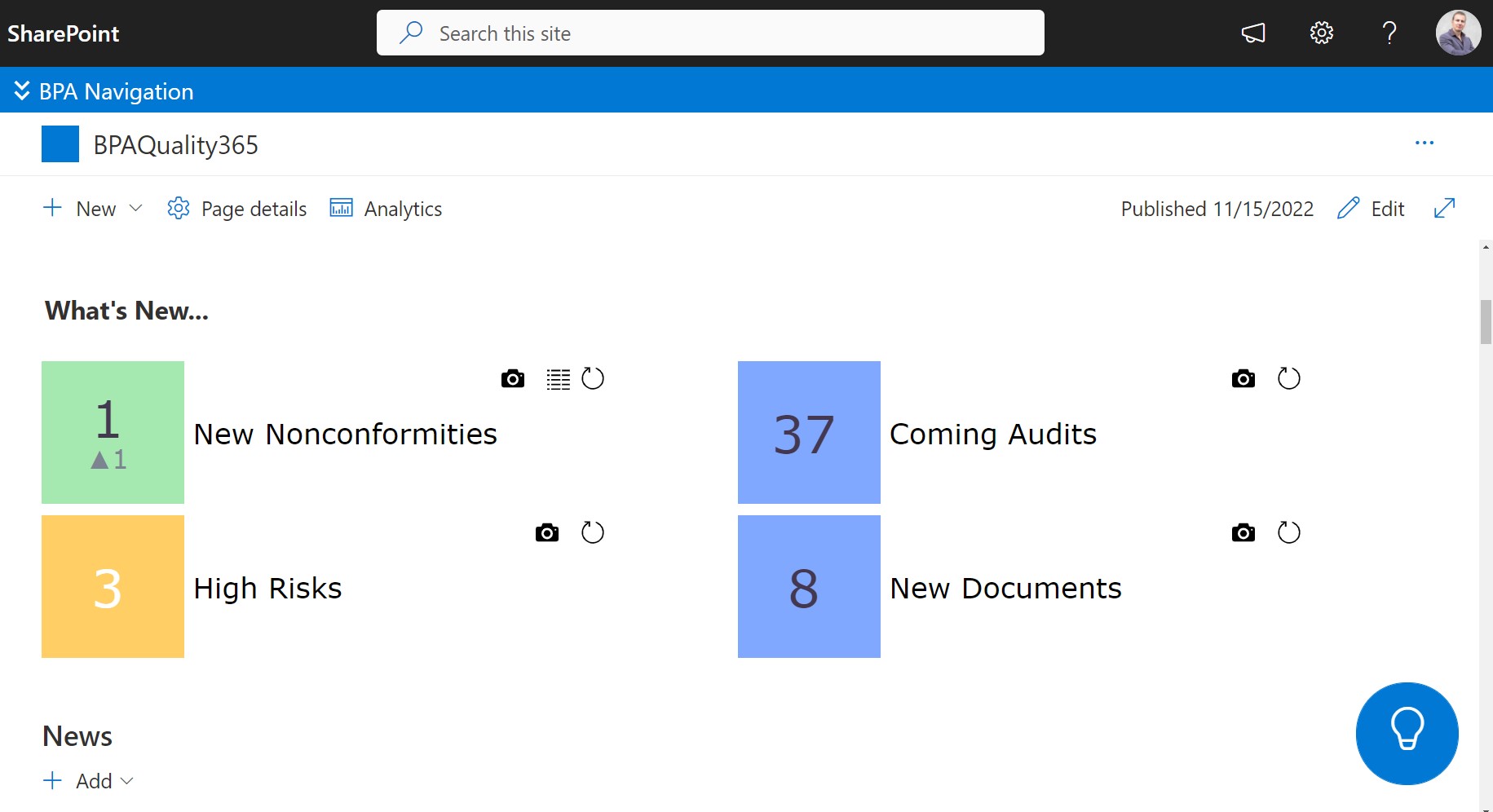Open the settings gear in header
The image size is (1493, 812).
click(1322, 33)
